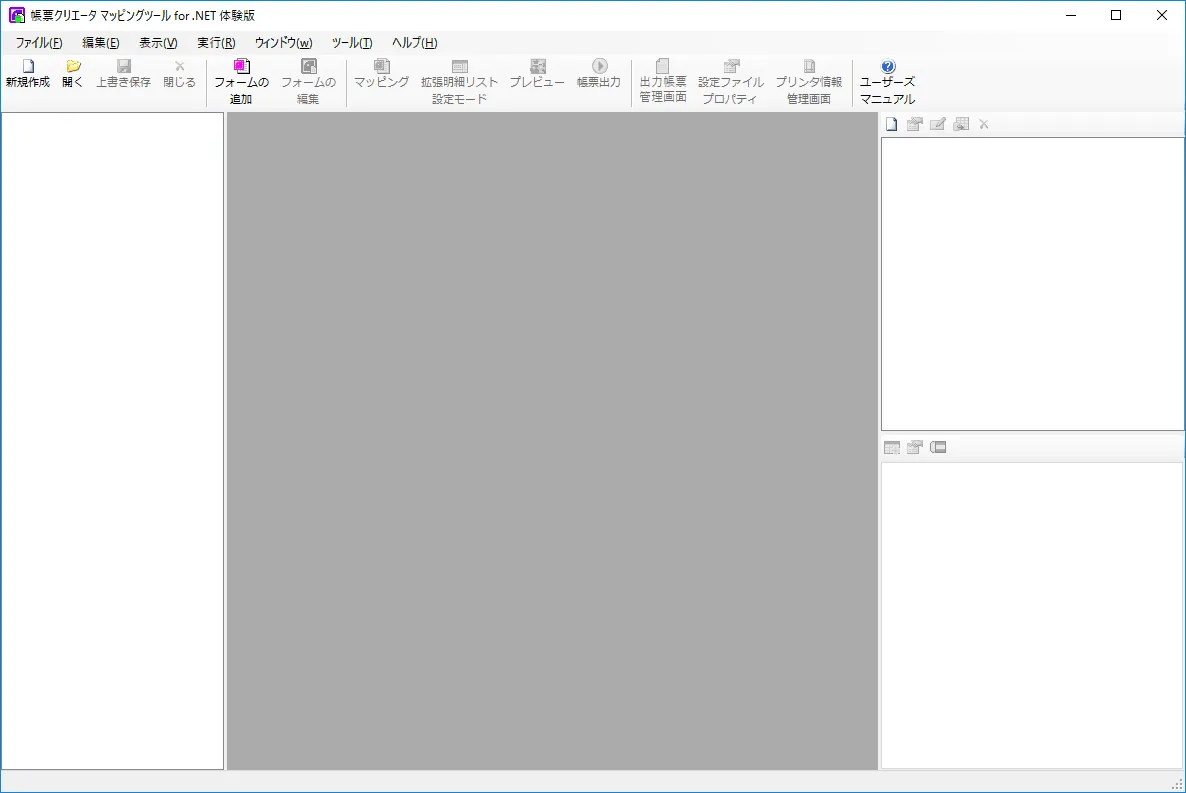Open the ファイル(F) menu
Viewport: 1186px width, 793px height.
point(38,43)
